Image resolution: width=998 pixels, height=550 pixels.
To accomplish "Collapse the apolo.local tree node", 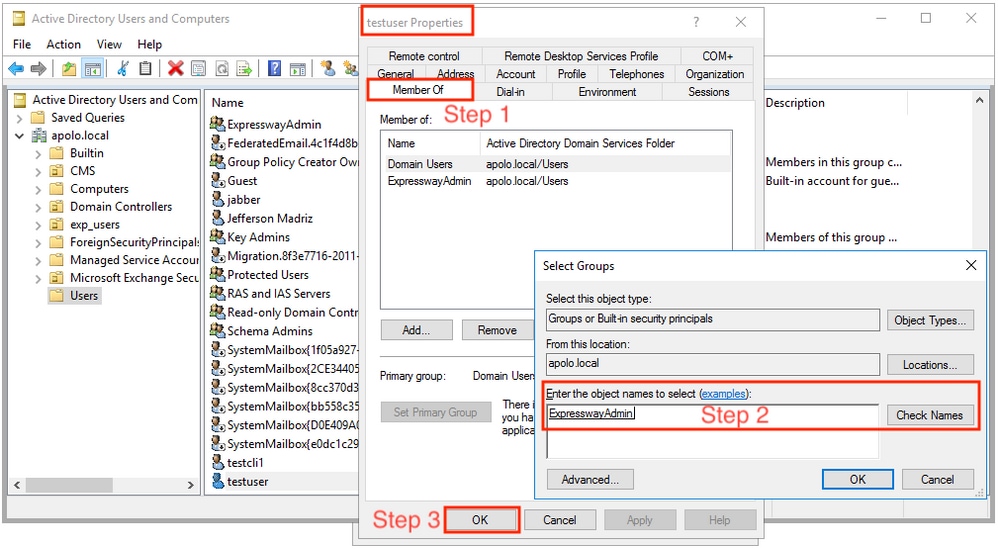I will [x=19, y=136].
